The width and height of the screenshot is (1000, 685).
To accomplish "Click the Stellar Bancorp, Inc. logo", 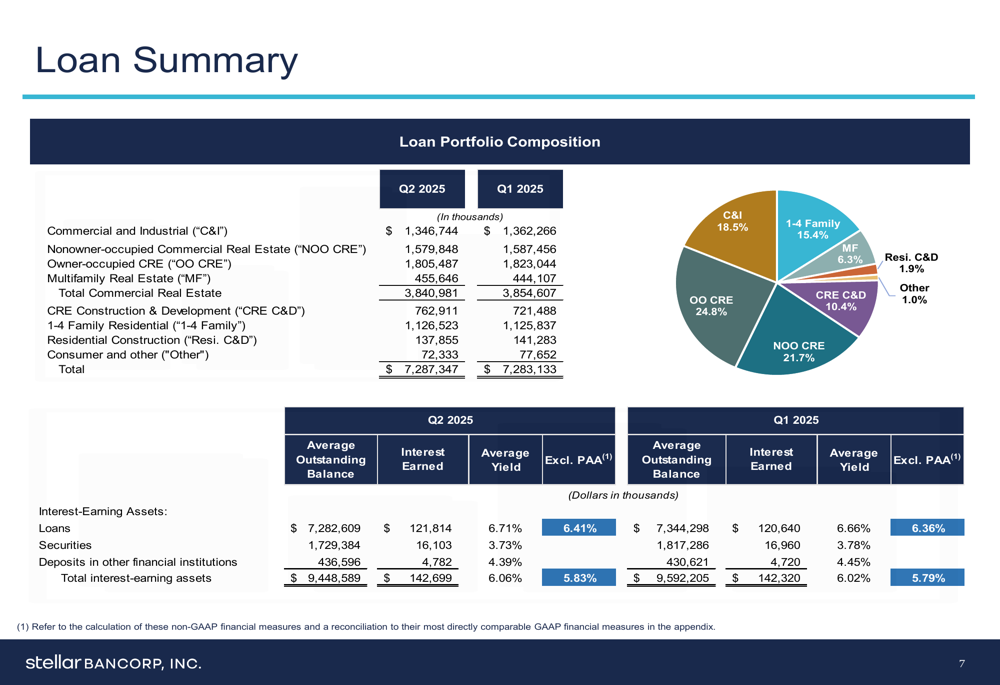I will (114, 663).
